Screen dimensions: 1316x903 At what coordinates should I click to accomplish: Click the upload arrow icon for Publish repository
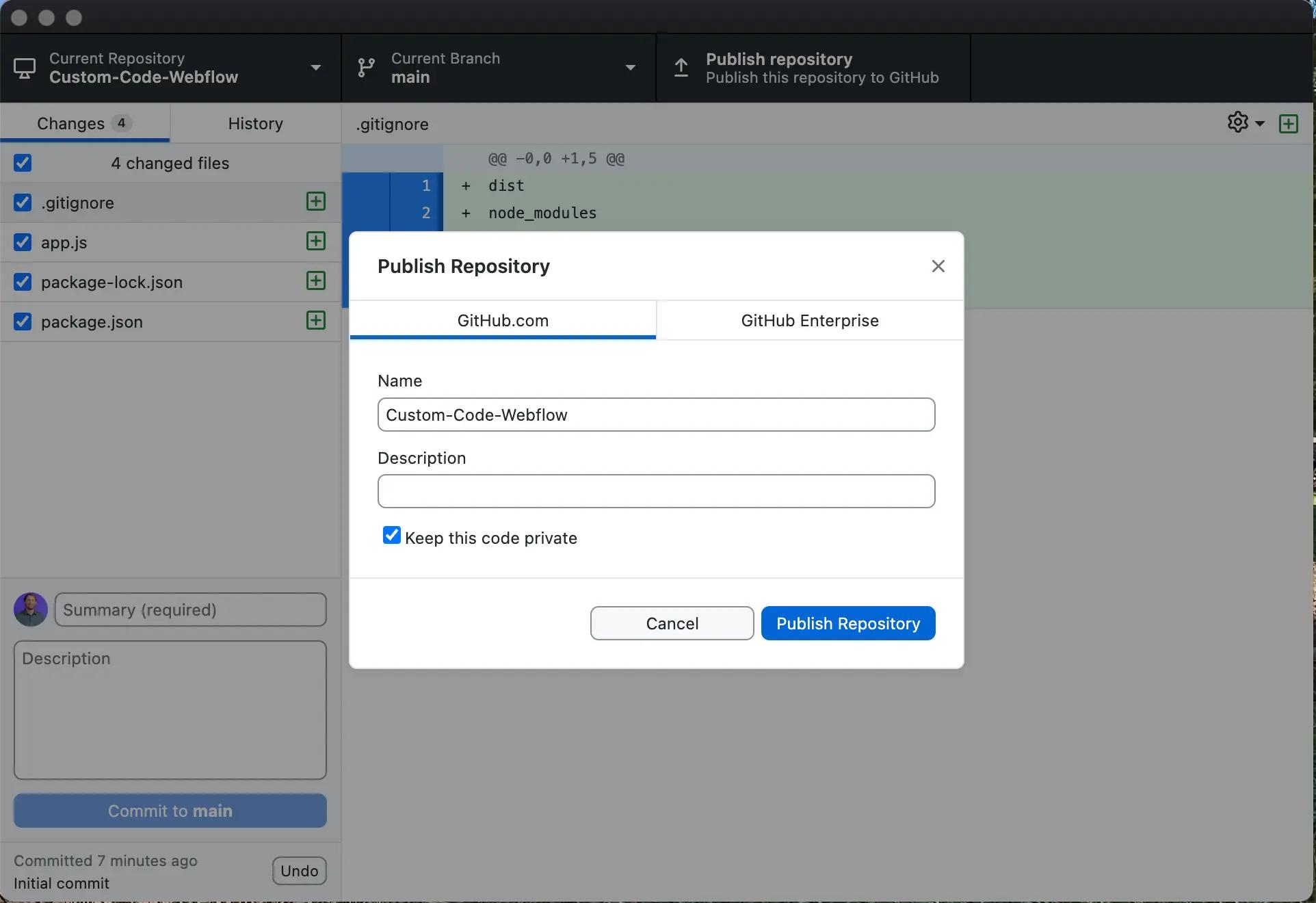681,68
